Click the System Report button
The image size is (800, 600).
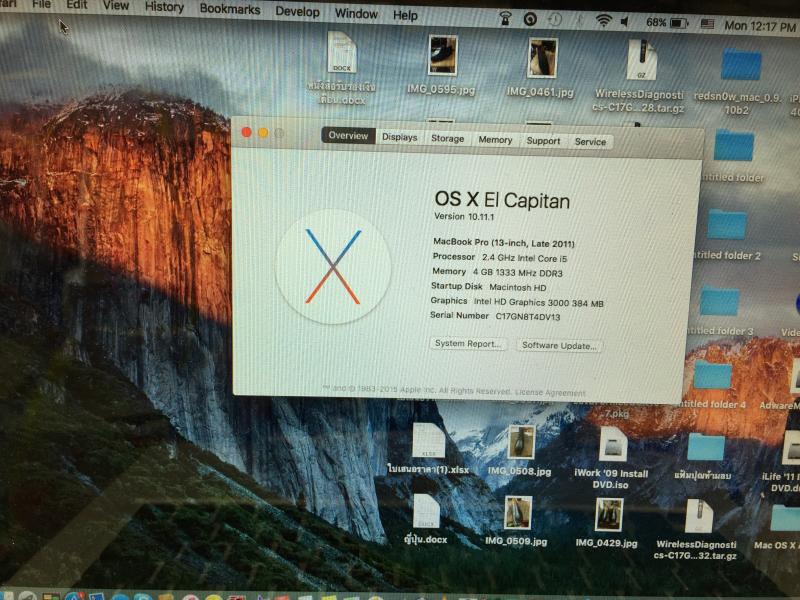tap(468, 344)
